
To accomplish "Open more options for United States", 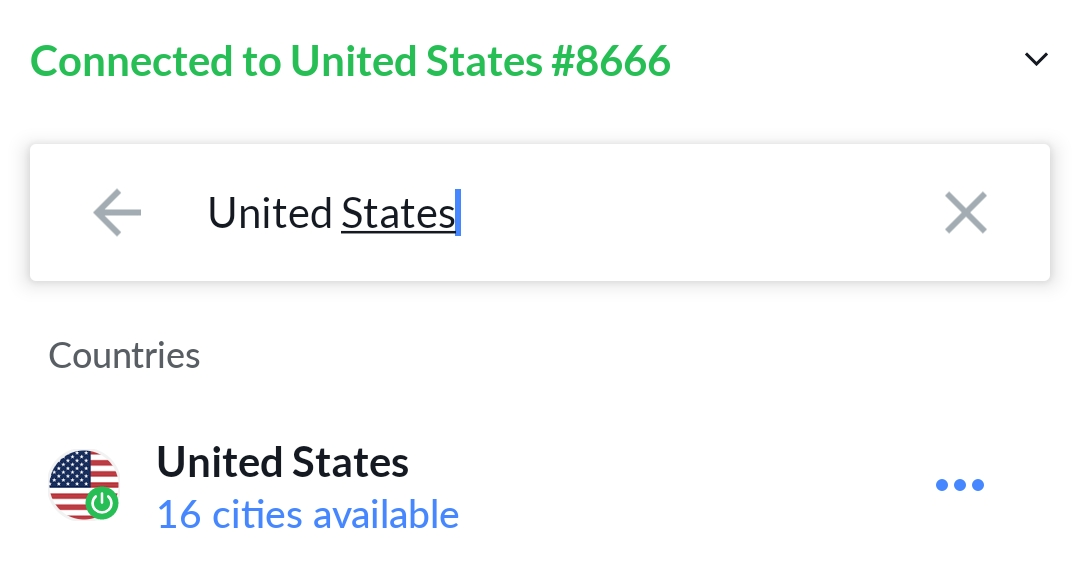I will [x=959, y=486].
